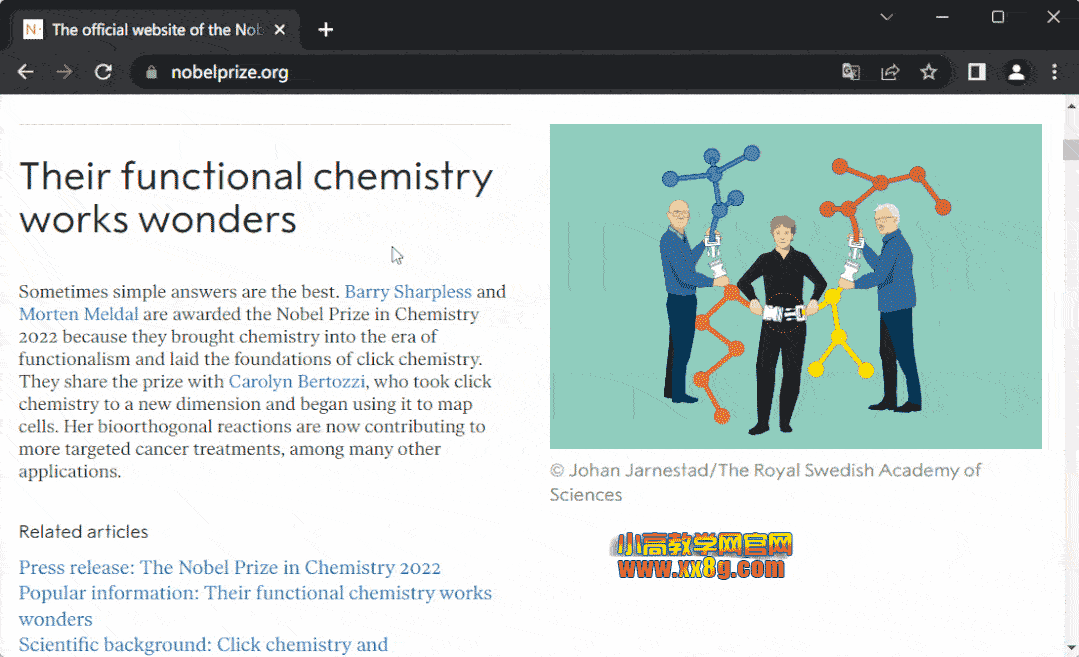Open the Chrome three-dot menu
Image resolution: width=1079 pixels, height=657 pixels.
[1054, 72]
